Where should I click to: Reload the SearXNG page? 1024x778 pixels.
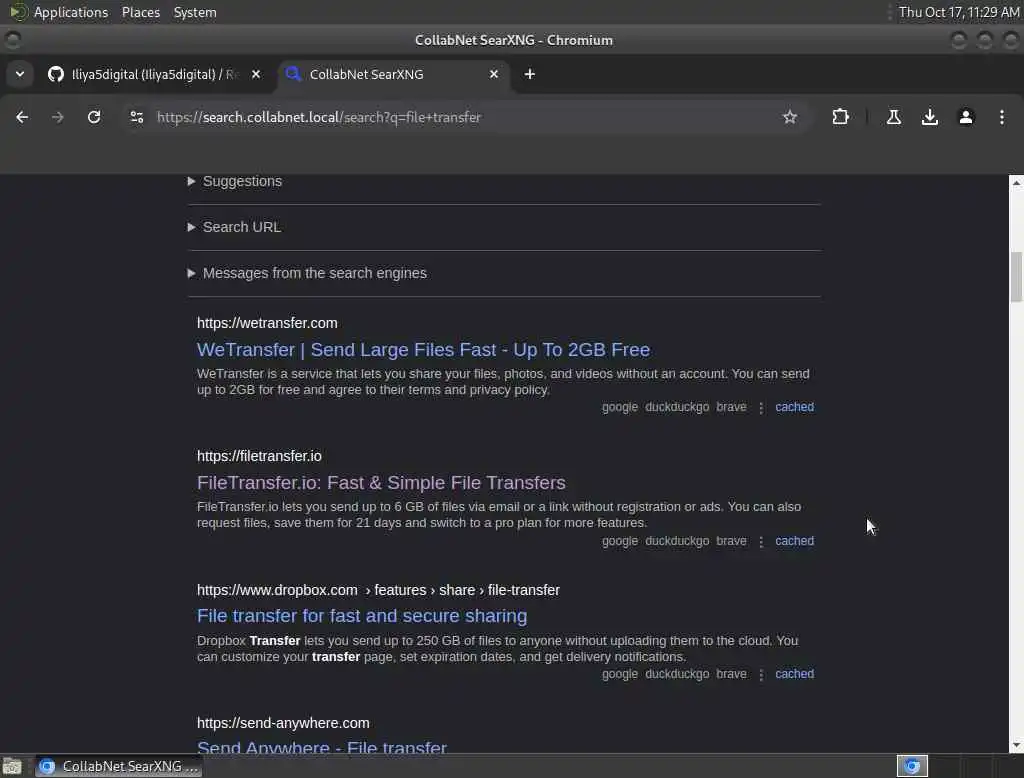[x=94, y=117]
